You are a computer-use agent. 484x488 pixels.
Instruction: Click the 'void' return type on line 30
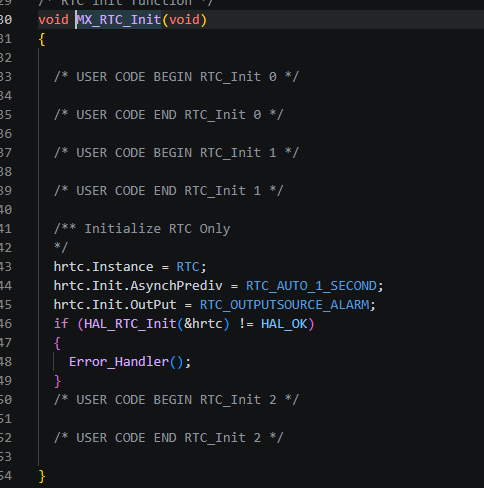(x=53, y=20)
